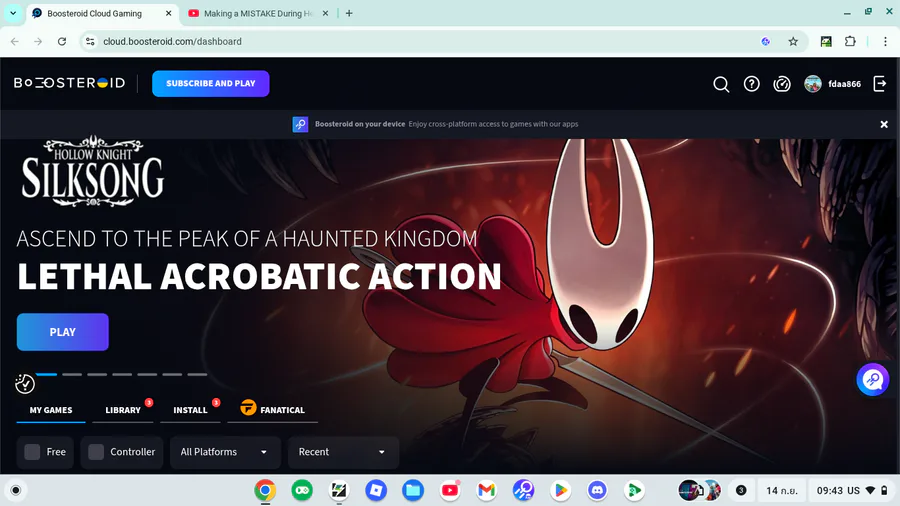Click the SUBSCRIBE AND PLAY button

point(211,84)
